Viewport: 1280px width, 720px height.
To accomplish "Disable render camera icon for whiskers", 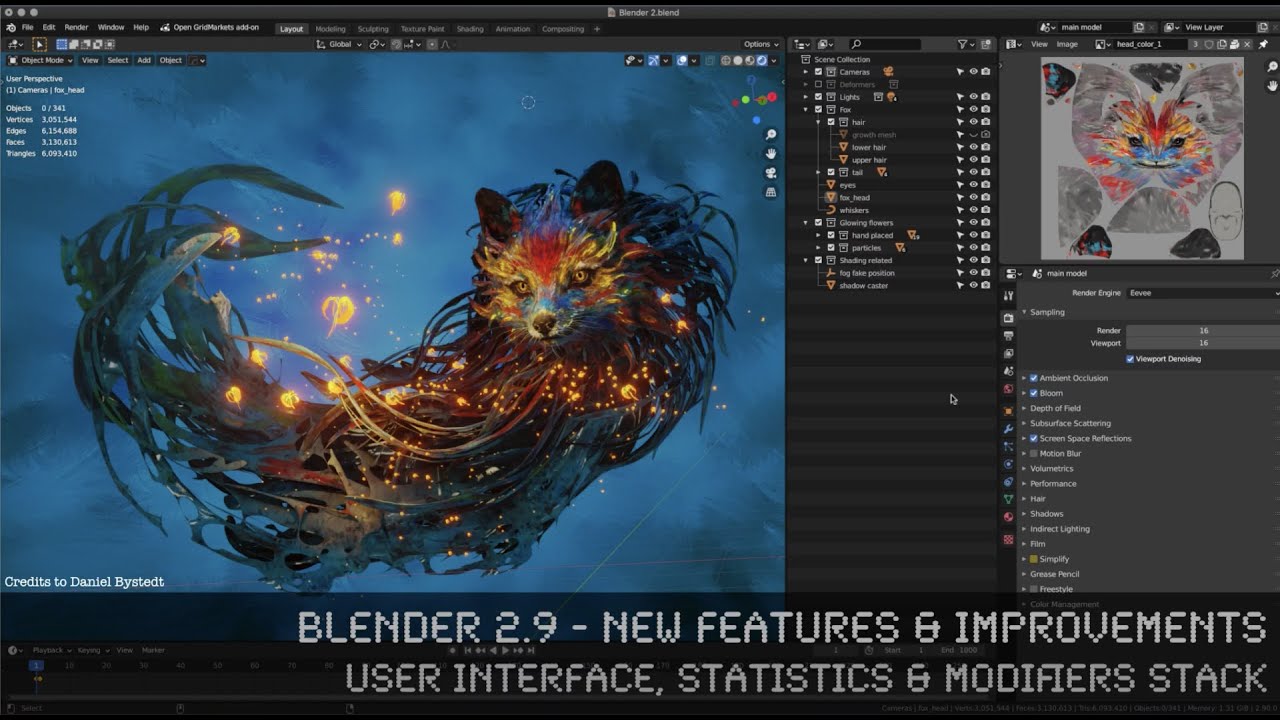I will pos(986,210).
